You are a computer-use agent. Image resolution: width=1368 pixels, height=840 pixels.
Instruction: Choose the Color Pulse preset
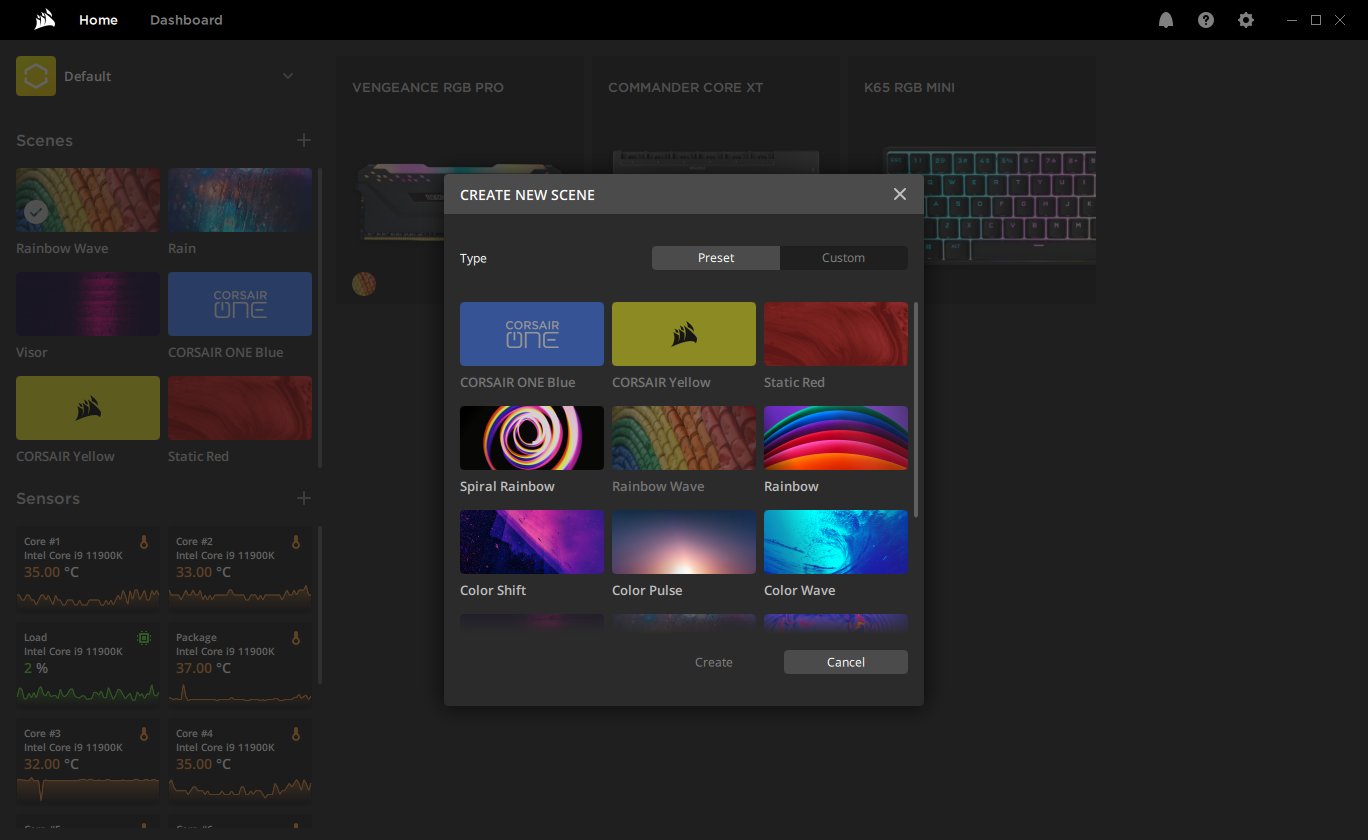(x=684, y=542)
